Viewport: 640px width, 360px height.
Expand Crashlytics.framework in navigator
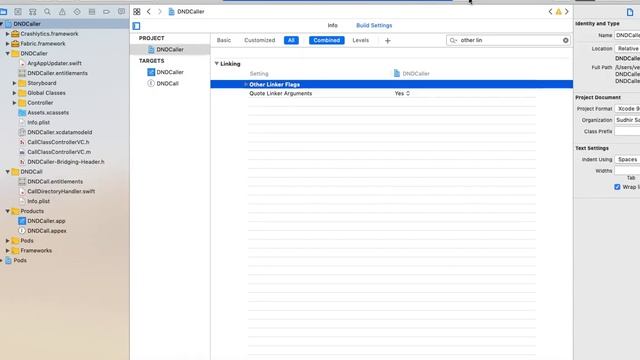pyautogui.click(x=7, y=34)
